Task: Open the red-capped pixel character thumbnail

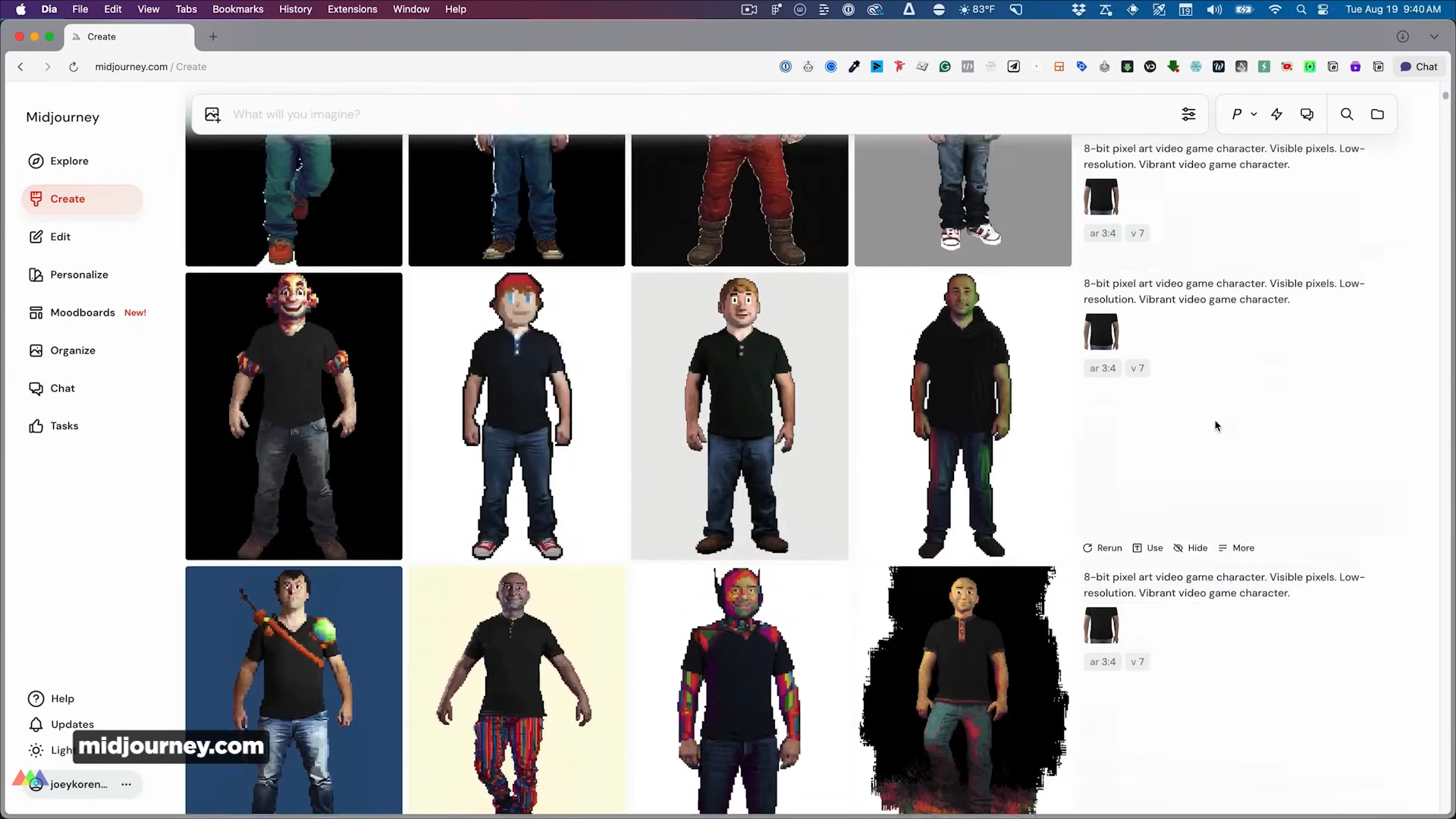Action: point(516,416)
